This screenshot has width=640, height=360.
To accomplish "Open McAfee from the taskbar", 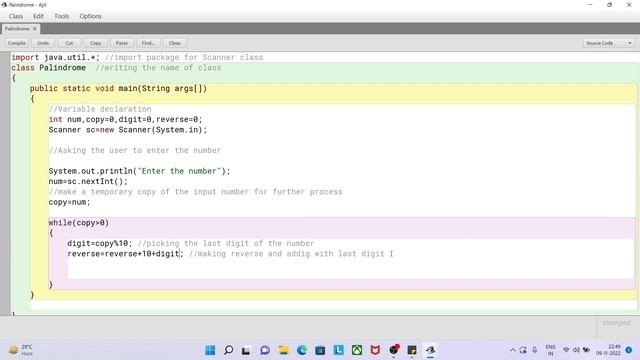I will coord(375,350).
